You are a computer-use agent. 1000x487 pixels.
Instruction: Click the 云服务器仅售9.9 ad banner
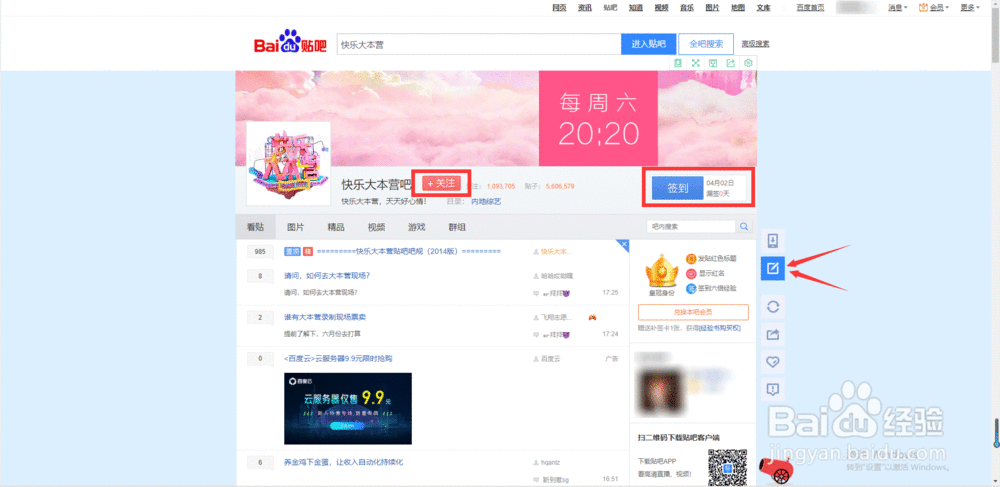(x=348, y=408)
